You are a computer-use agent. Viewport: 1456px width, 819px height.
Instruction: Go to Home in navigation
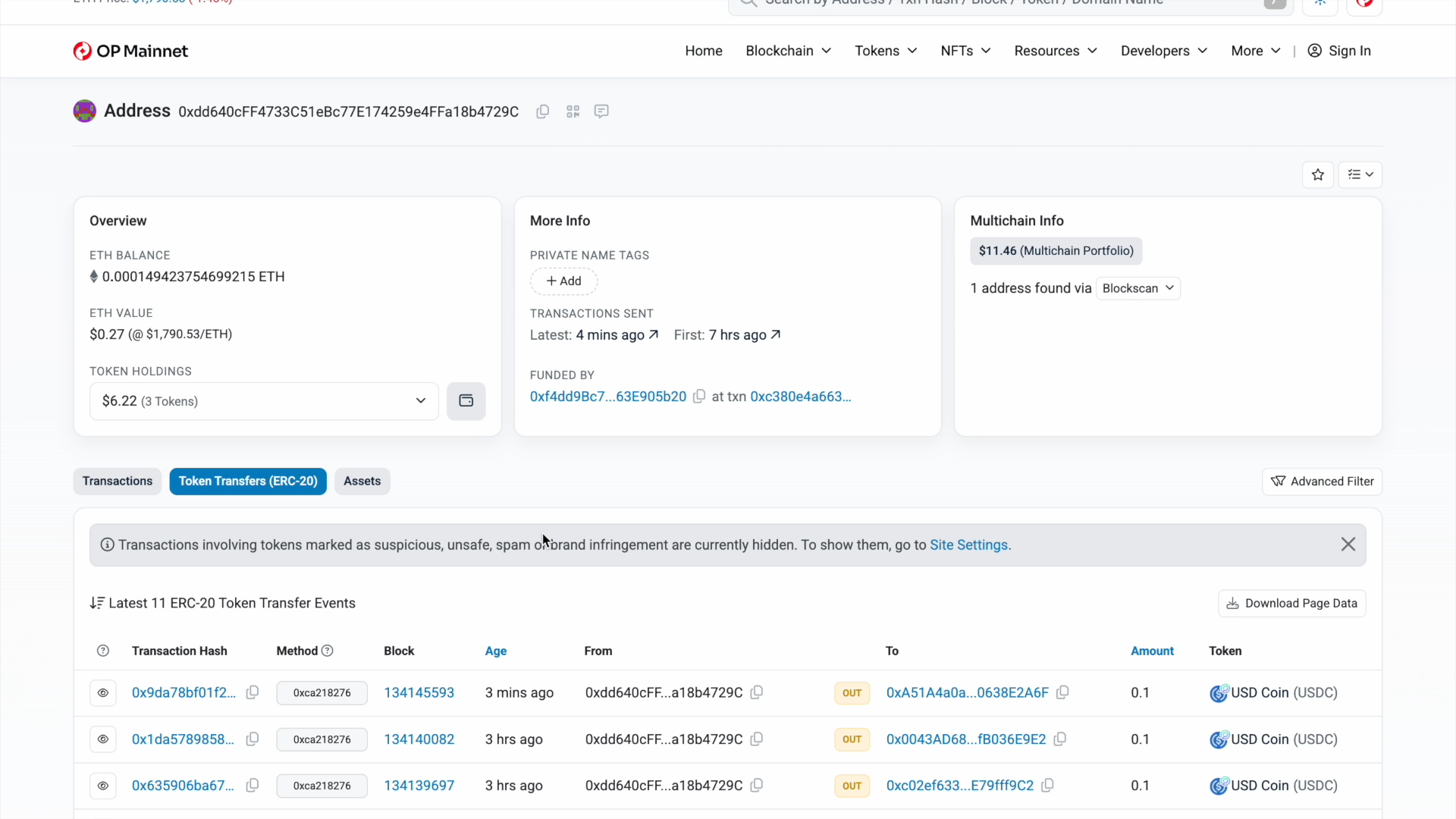coord(704,51)
